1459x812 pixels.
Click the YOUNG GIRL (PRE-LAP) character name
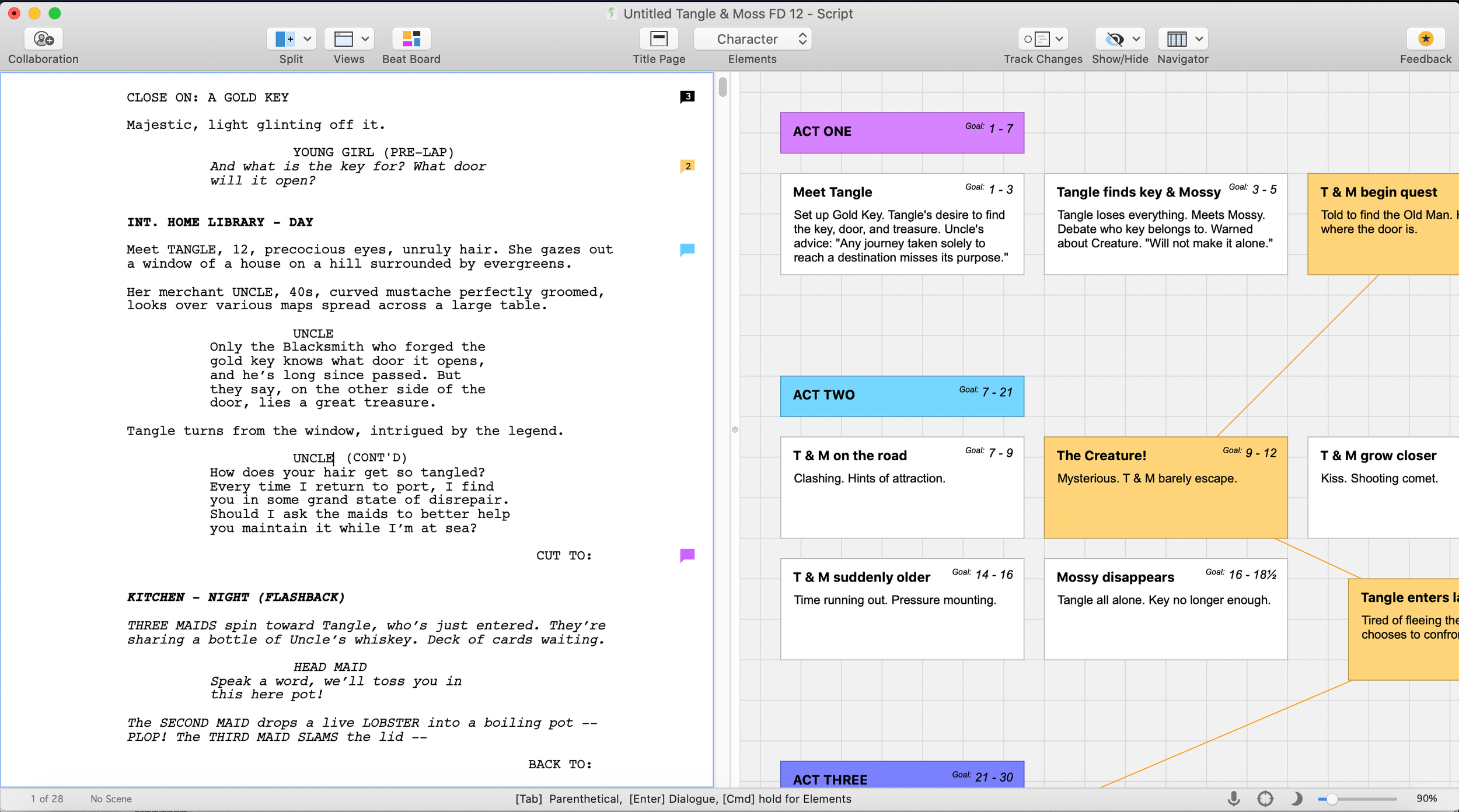(374, 152)
